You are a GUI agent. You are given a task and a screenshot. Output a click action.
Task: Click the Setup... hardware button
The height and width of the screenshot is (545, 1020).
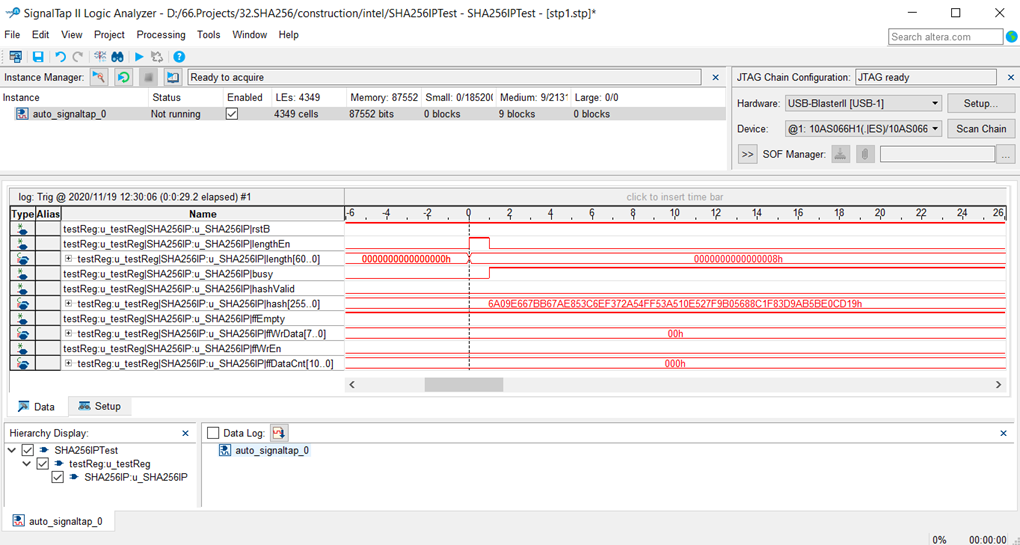coord(981,103)
